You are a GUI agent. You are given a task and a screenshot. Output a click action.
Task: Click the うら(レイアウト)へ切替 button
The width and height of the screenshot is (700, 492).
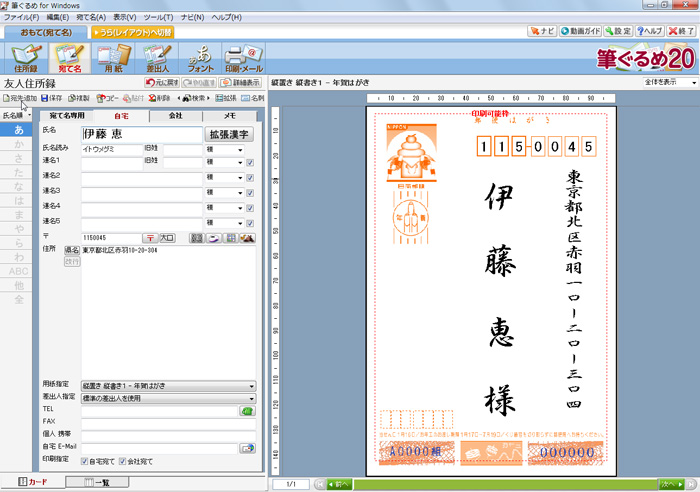132,32
